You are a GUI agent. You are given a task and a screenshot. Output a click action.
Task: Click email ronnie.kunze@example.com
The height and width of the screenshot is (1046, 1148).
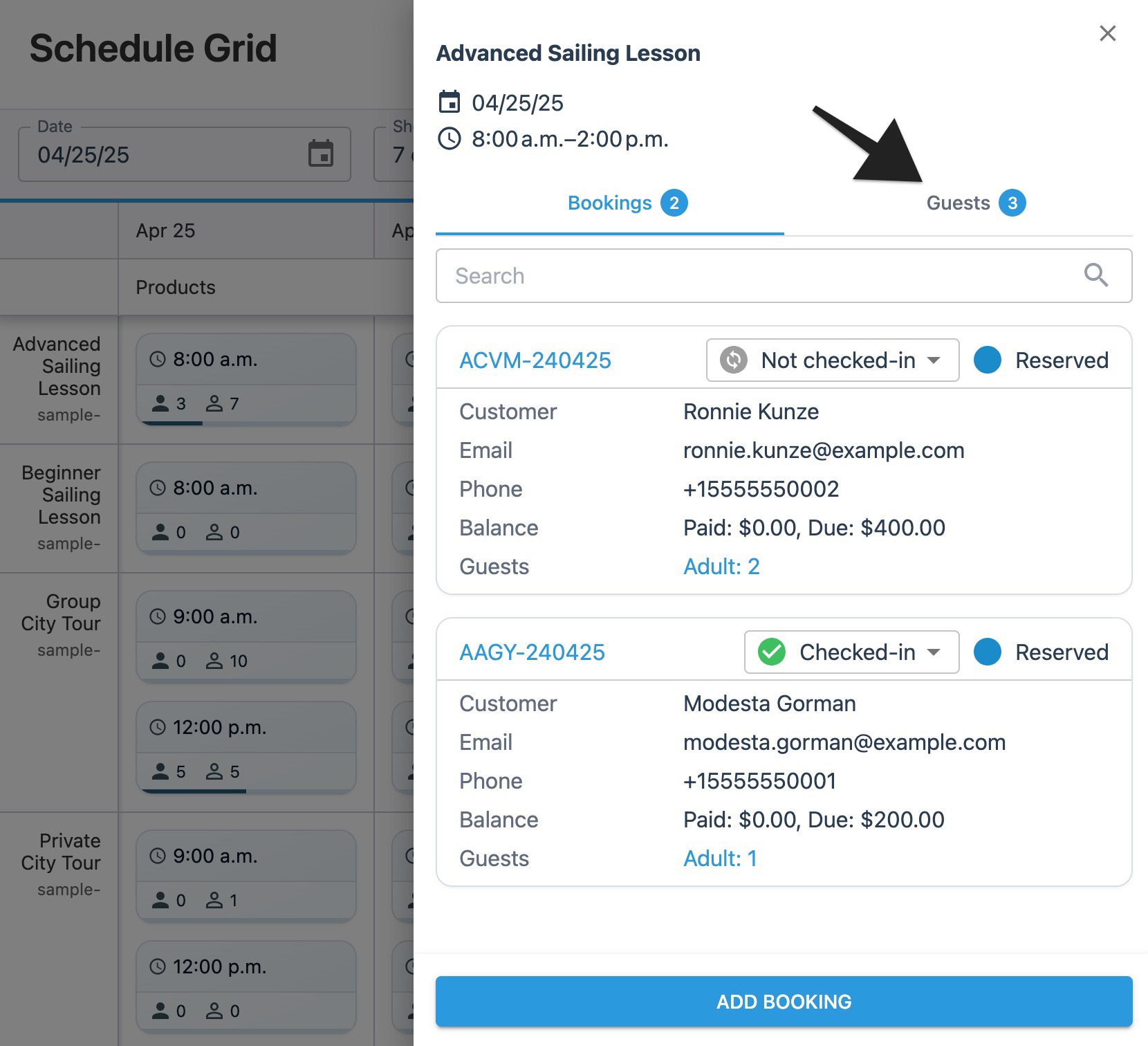click(x=824, y=450)
